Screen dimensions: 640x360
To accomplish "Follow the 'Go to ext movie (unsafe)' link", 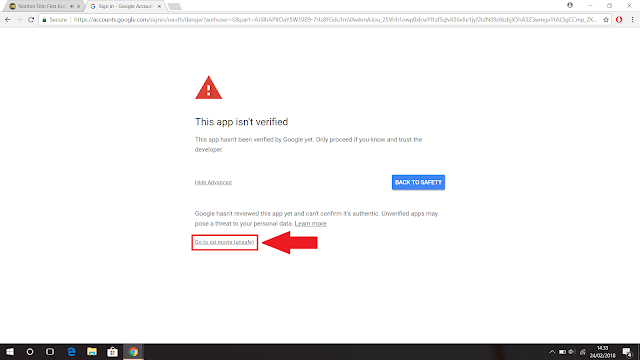I will pos(224,242).
